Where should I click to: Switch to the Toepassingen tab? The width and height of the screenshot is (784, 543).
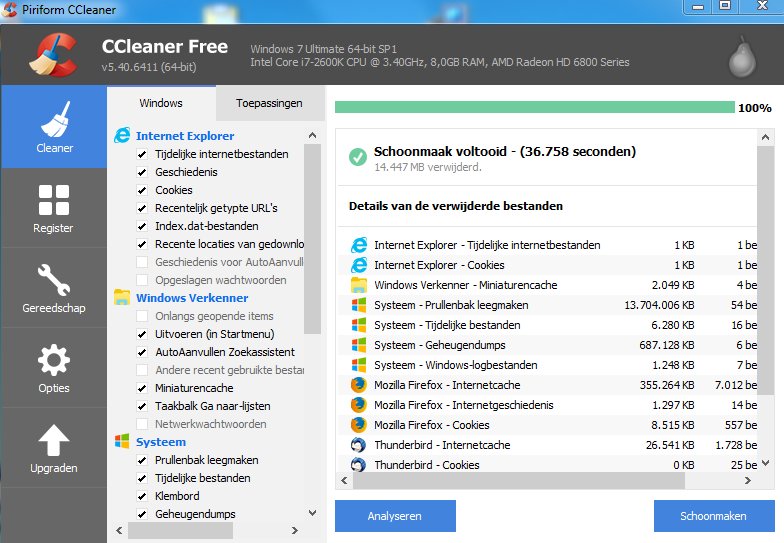tap(270, 103)
